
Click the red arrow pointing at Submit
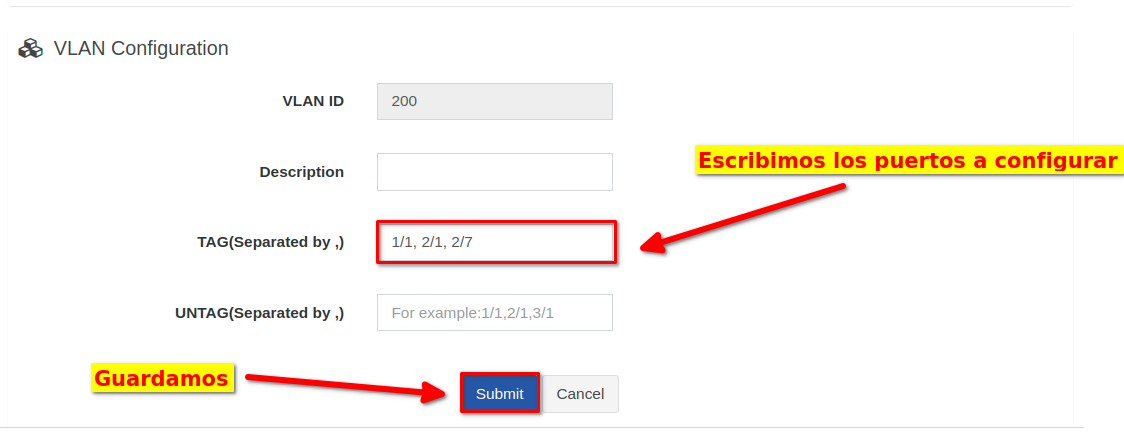(340, 384)
